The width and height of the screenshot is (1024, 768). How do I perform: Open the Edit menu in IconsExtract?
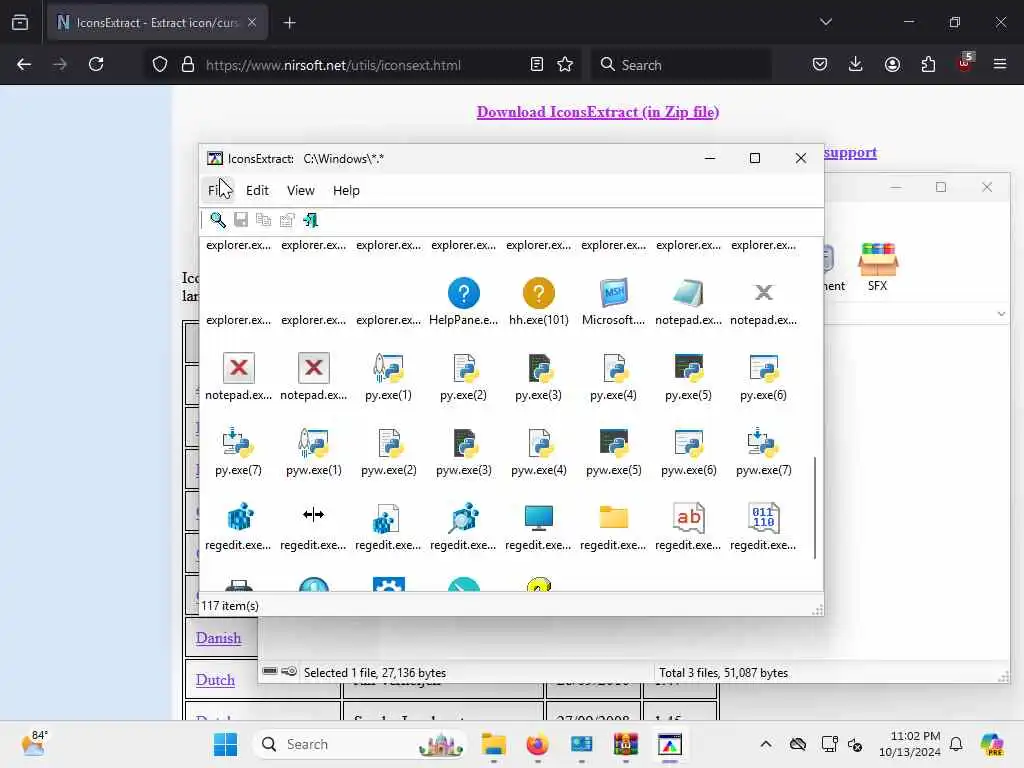(257, 191)
